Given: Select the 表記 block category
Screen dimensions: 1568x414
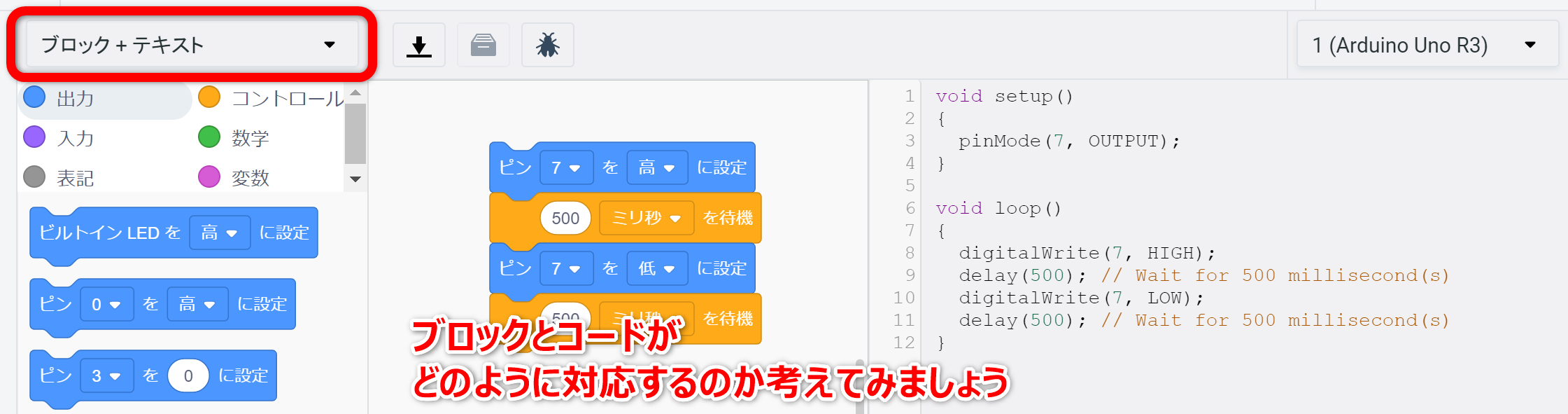Looking at the screenshot, I should (x=59, y=178).
